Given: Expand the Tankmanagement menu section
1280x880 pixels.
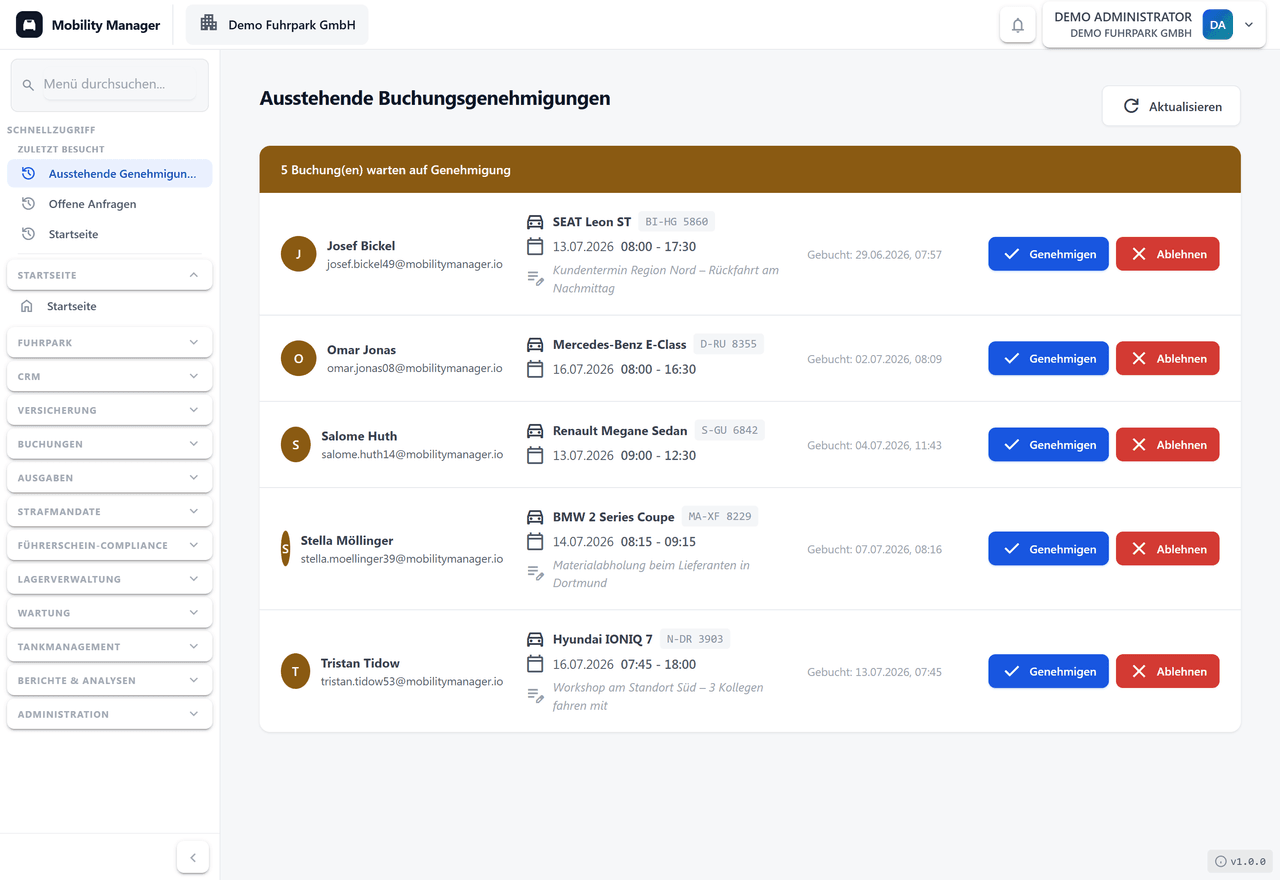Looking at the screenshot, I should click(110, 647).
